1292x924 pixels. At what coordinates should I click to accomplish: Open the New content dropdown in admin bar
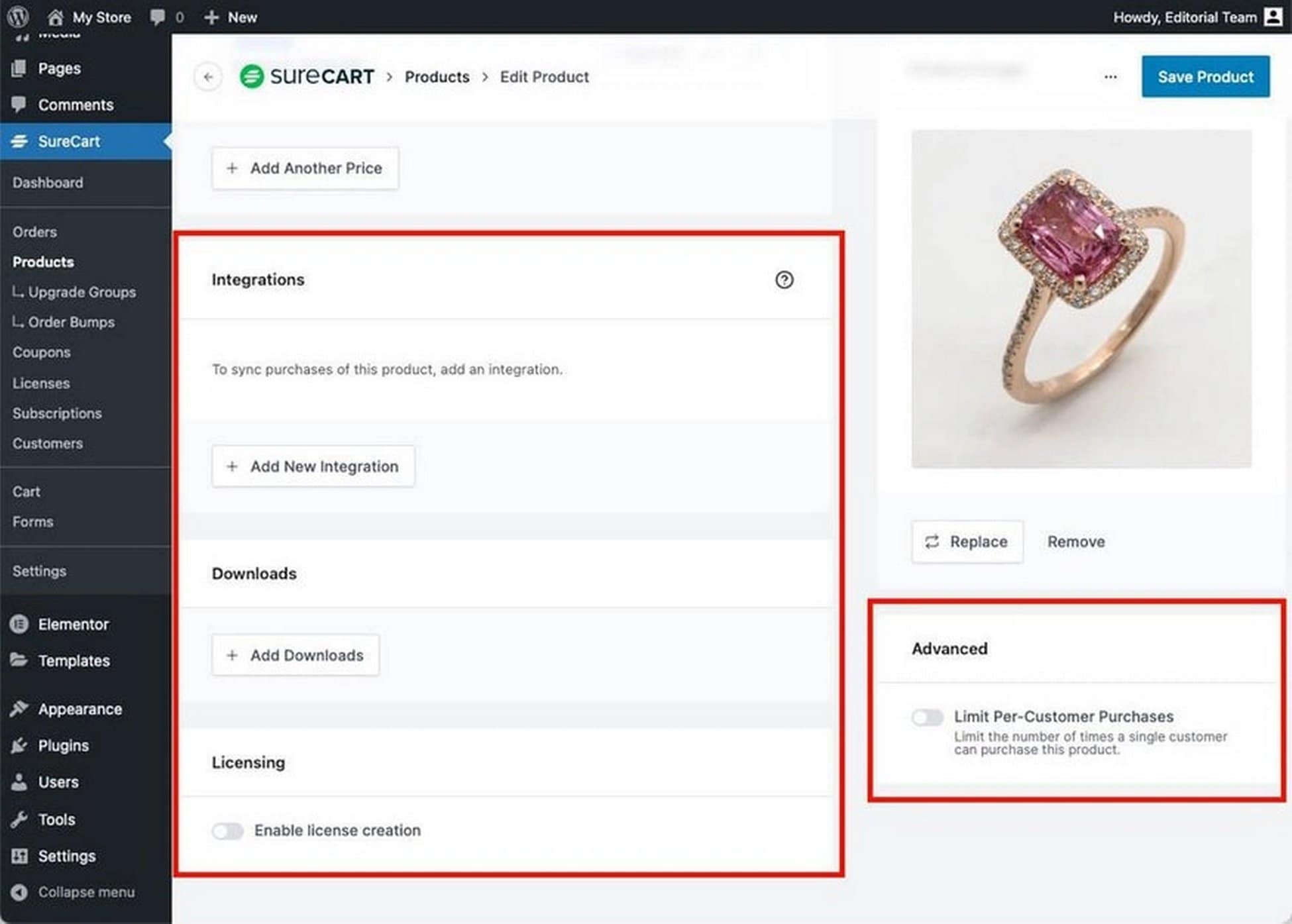coord(231,17)
